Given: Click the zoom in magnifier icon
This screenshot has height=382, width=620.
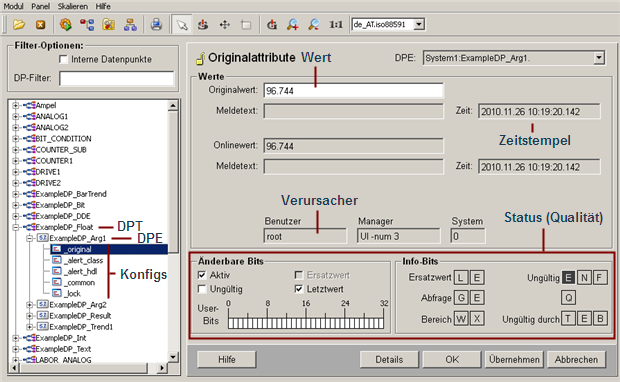Looking at the screenshot, I should coord(293,25).
